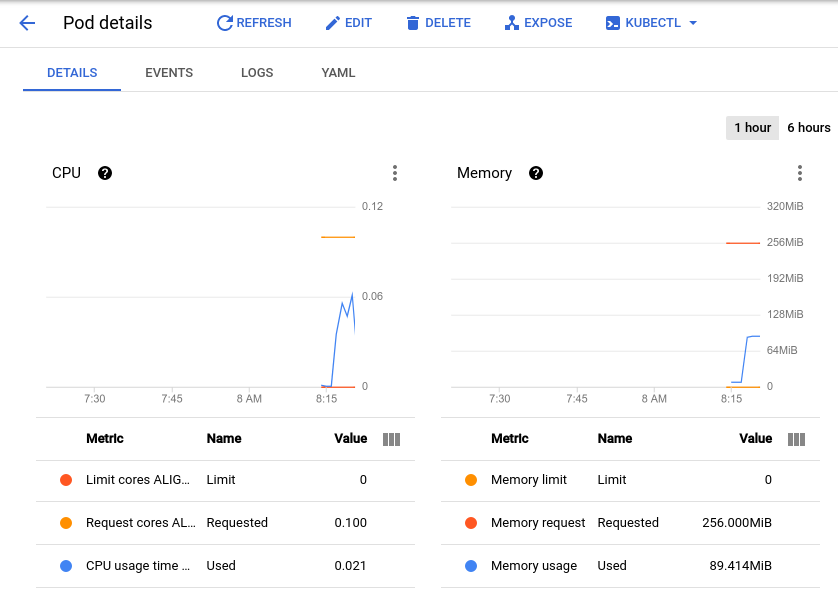Screen dimensions: 838x602
Task: Click the Request cores AL... metric row
Action: [226, 523]
